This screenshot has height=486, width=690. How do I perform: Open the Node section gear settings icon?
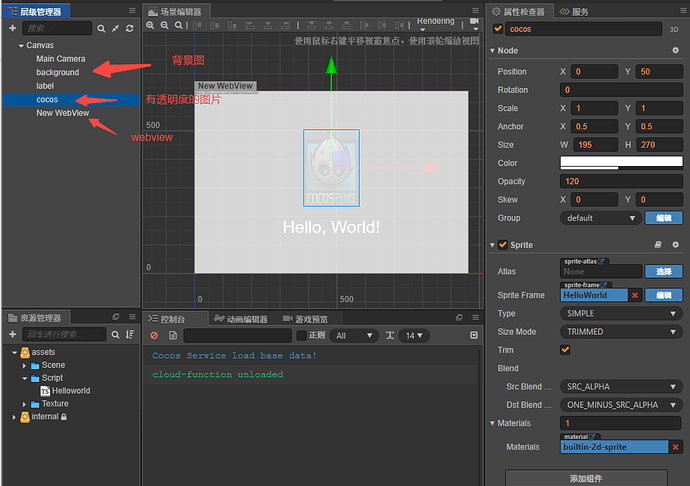coord(675,51)
